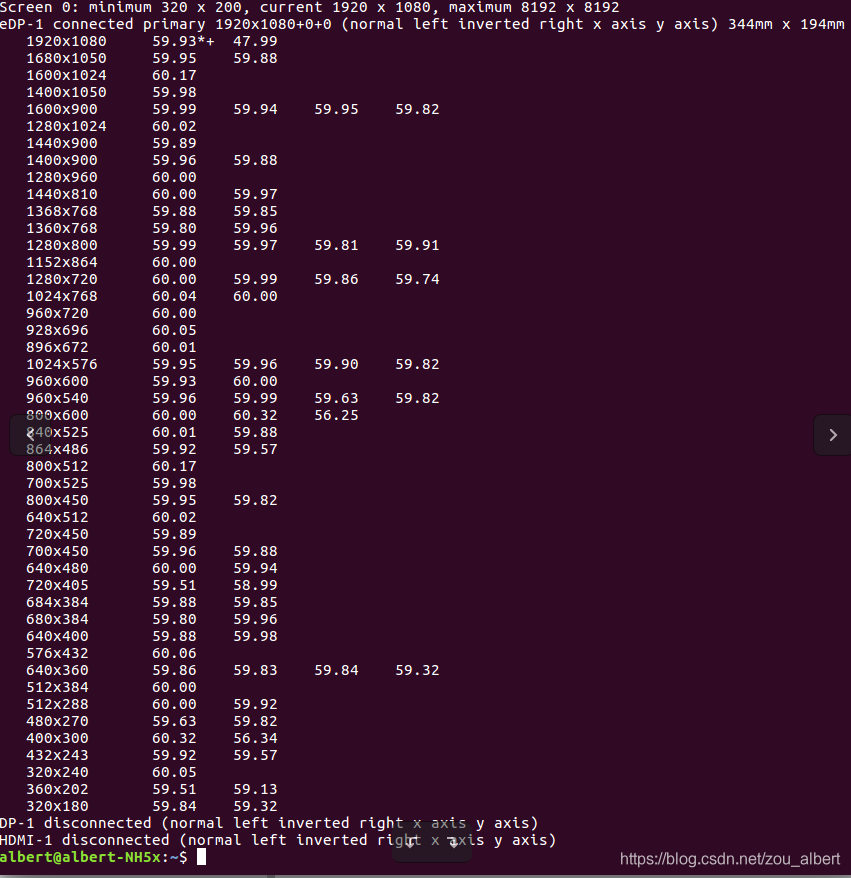The image size is (851, 878).
Task: Click the 1280x800 resolution entry
Action: (62, 245)
